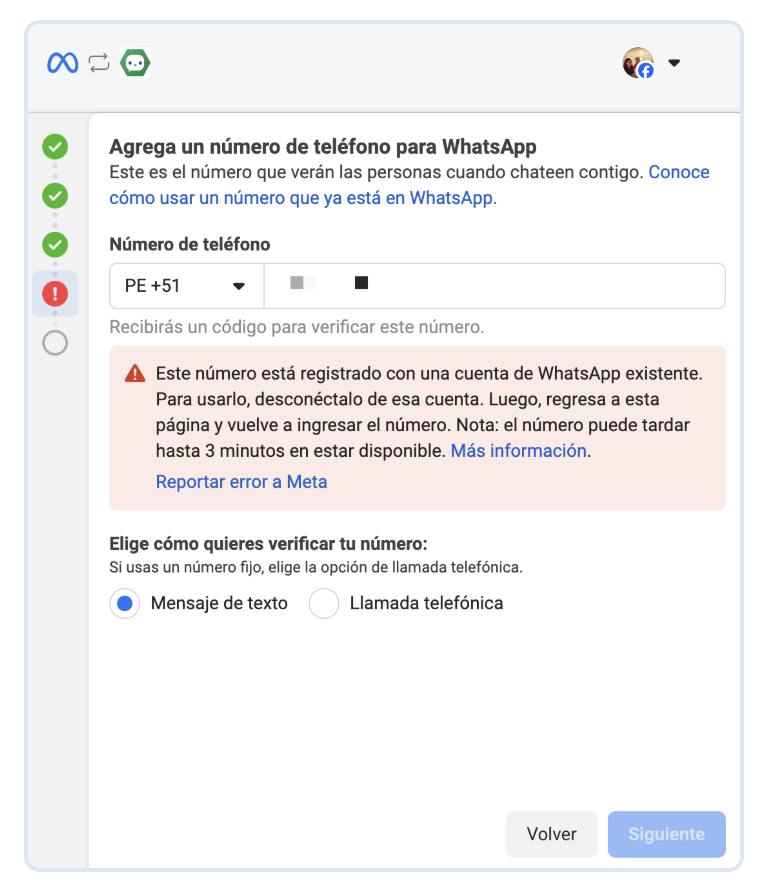Click 'Recibirás un código para verificar' hint text
The width and height of the screenshot is (782, 892).
pos(296,327)
